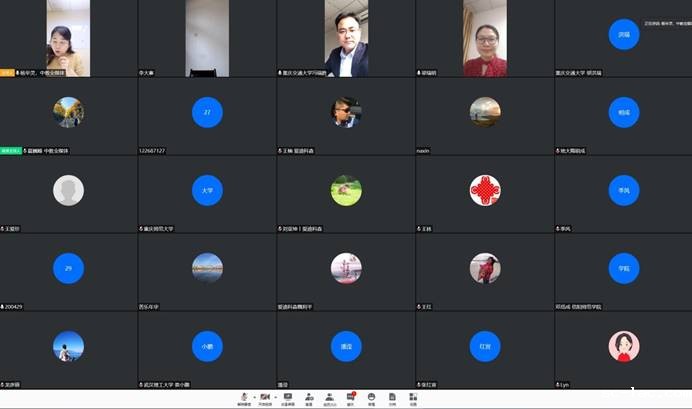The height and width of the screenshot is (409, 692).
Task: Select woman in red video tile
Action: [x=485, y=38]
